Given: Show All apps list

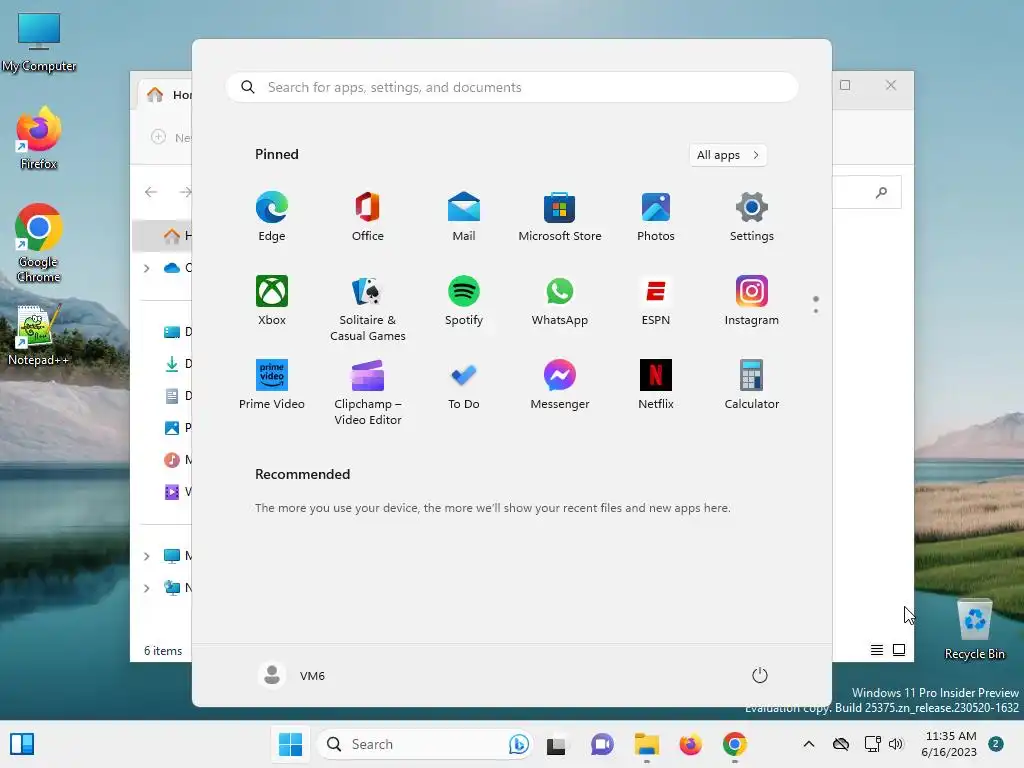Looking at the screenshot, I should point(728,155).
